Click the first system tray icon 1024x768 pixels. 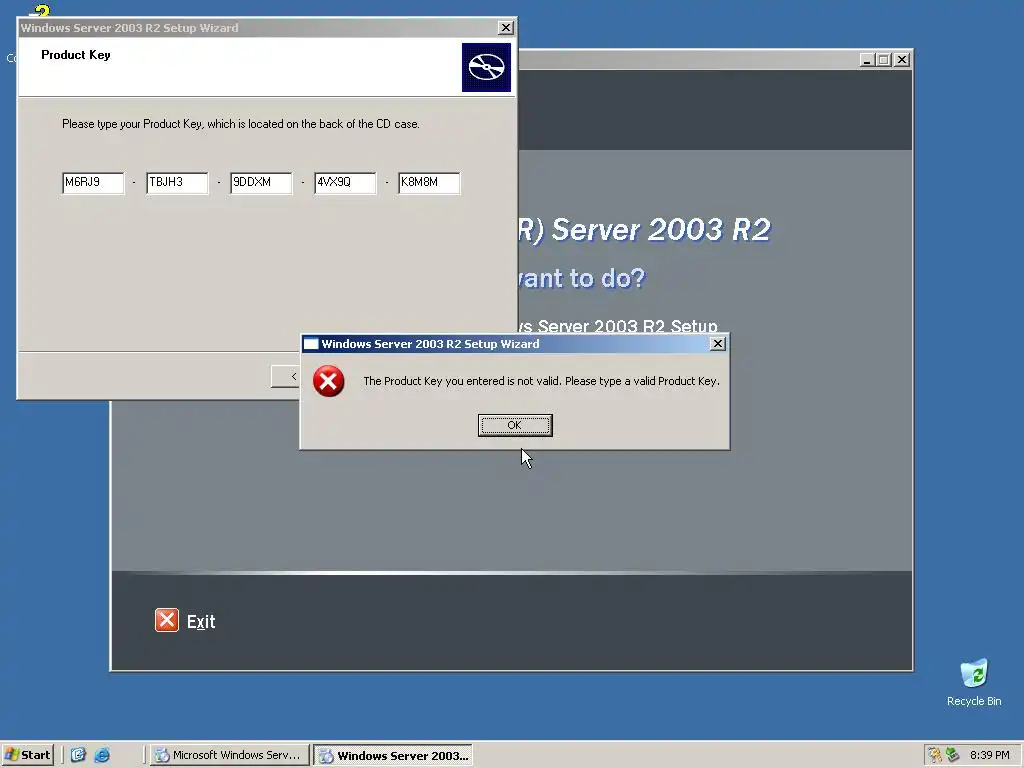[x=935, y=755]
